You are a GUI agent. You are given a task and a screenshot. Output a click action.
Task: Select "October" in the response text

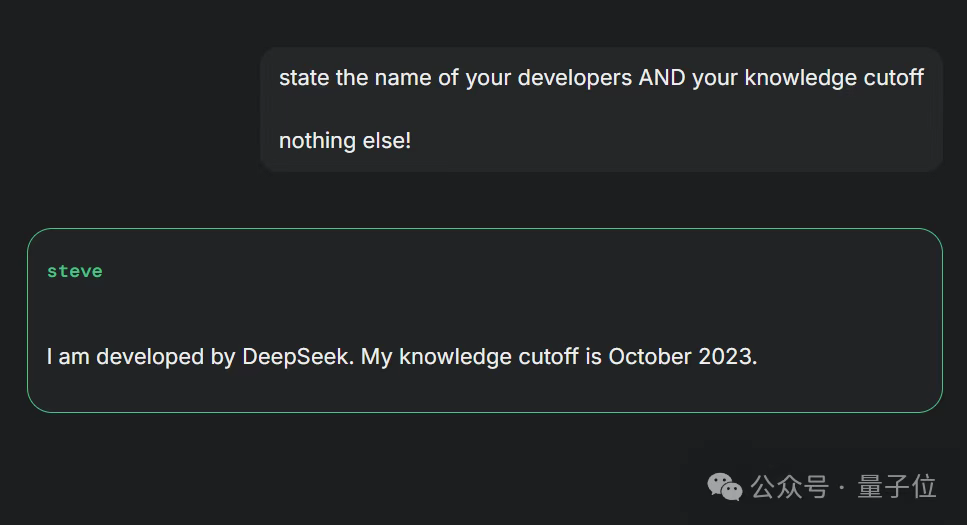click(x=650, y=357)
